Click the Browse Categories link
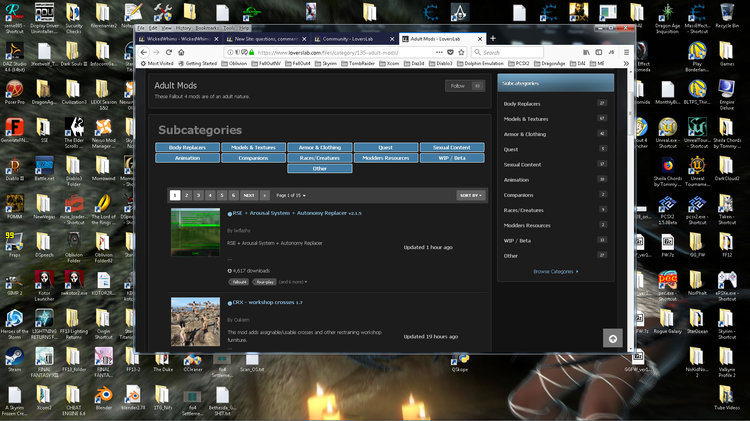The image size is (750, 421). coord(555,271)
